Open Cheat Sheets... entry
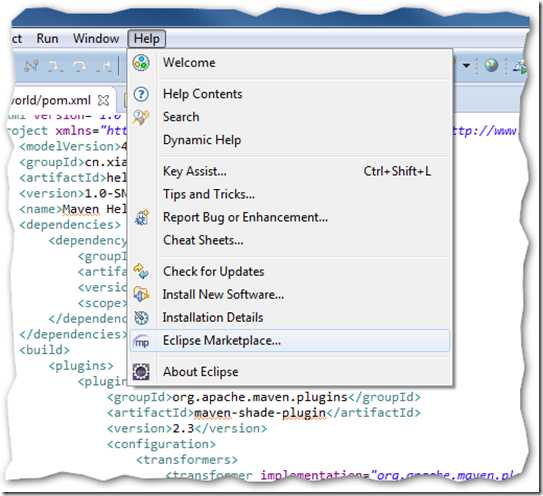 [x=290, y=240]
